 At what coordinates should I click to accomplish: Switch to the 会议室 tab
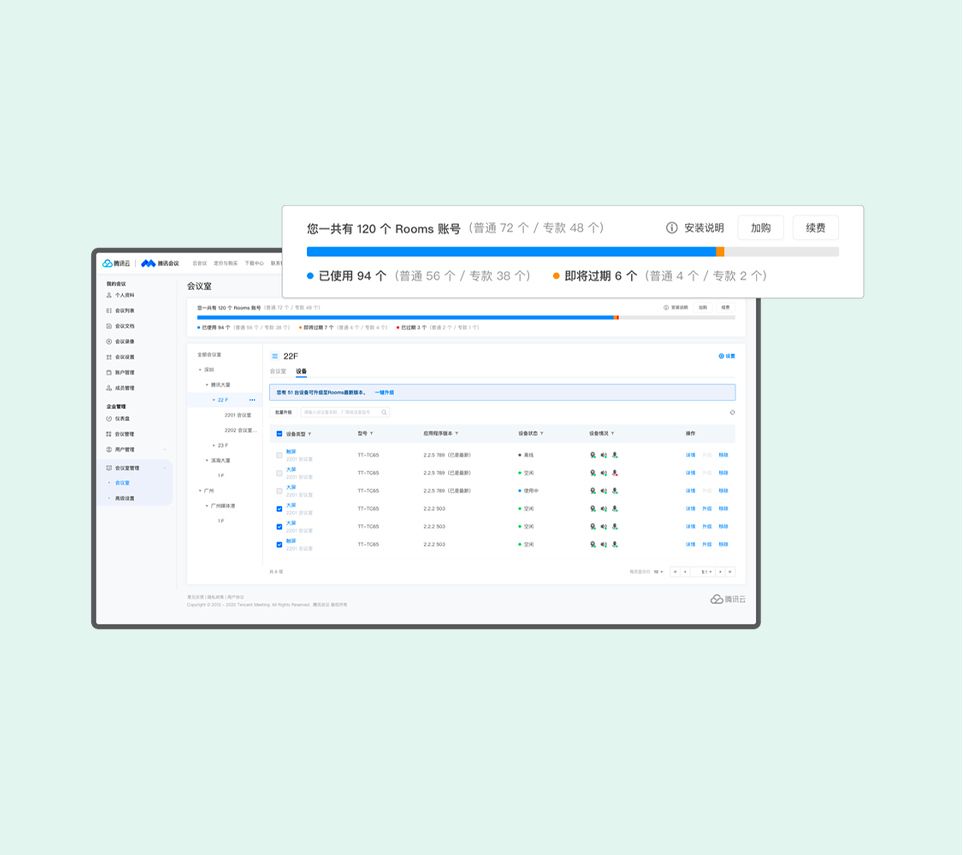pyautogui.click(x=278, y=371)
